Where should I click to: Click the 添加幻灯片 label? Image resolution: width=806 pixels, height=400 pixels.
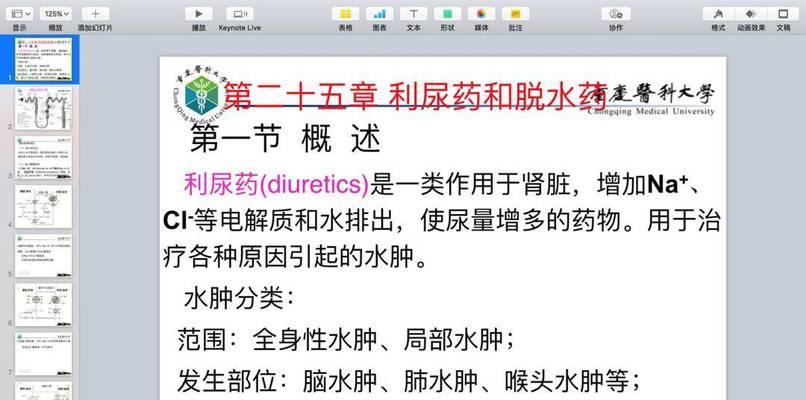95,28
